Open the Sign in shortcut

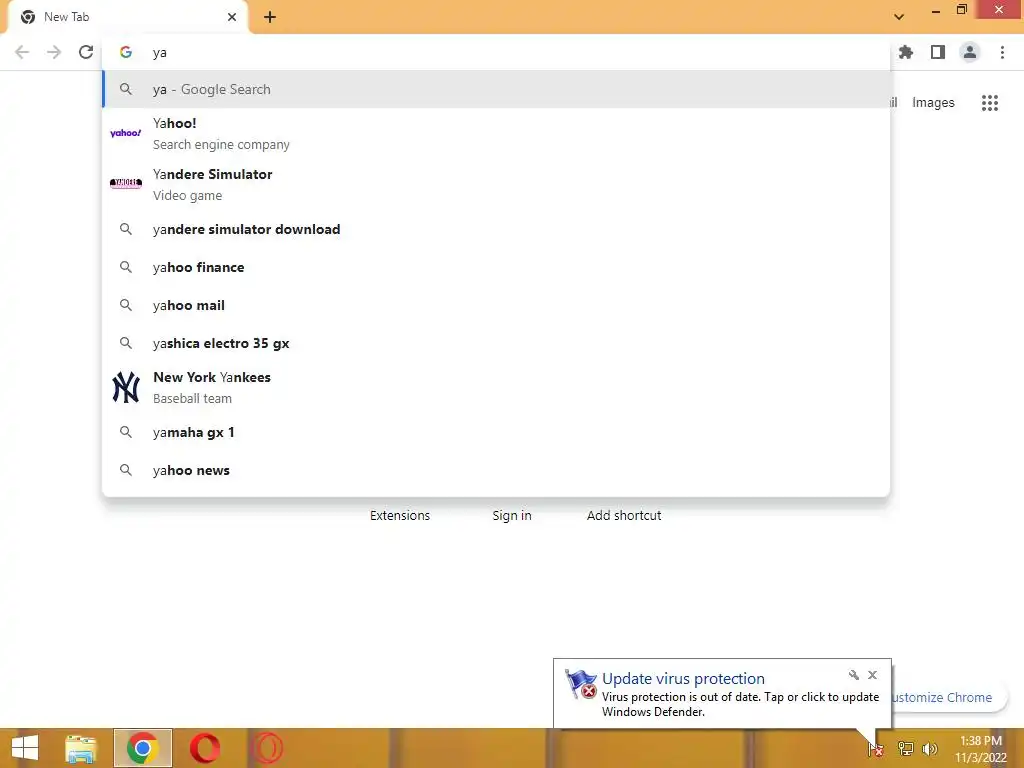(x=512, y=515)
